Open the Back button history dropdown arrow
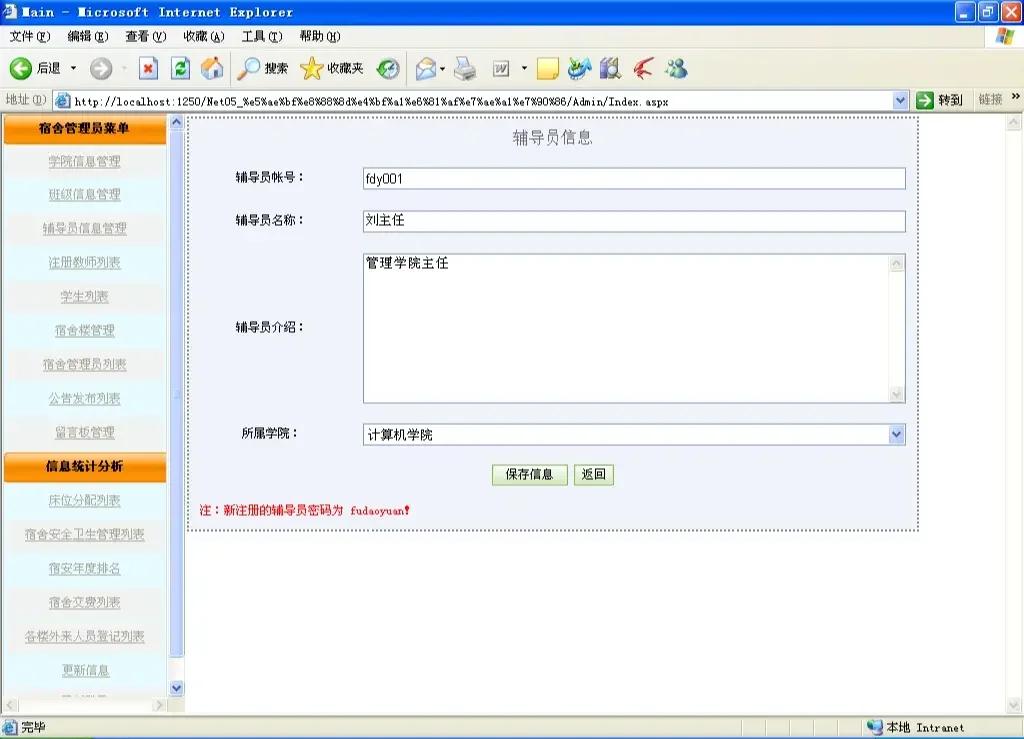The height and width of the screenshot is (739, 1024). pyautogui.click(x=73, y=69)
